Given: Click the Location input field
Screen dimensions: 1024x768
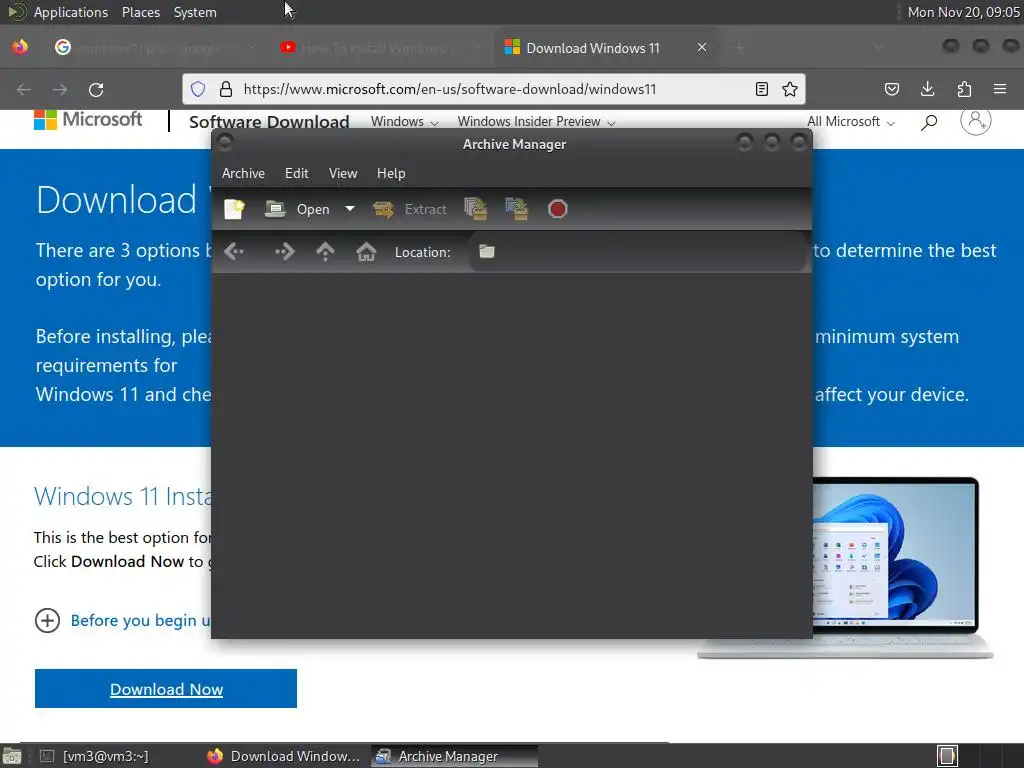Looking at the screenshot, I should (x=637, y=251).
